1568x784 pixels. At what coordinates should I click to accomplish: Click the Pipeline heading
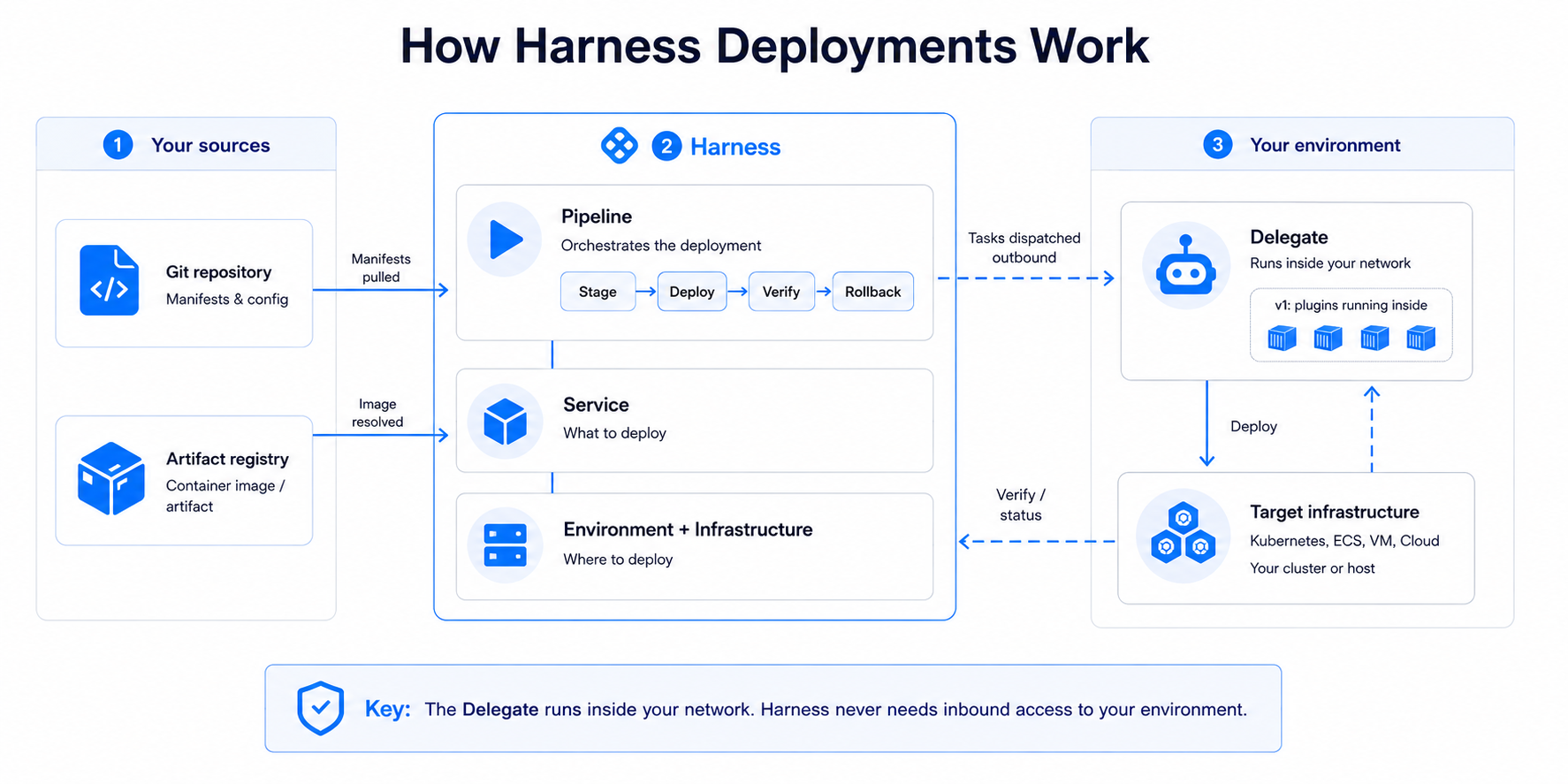597,217
